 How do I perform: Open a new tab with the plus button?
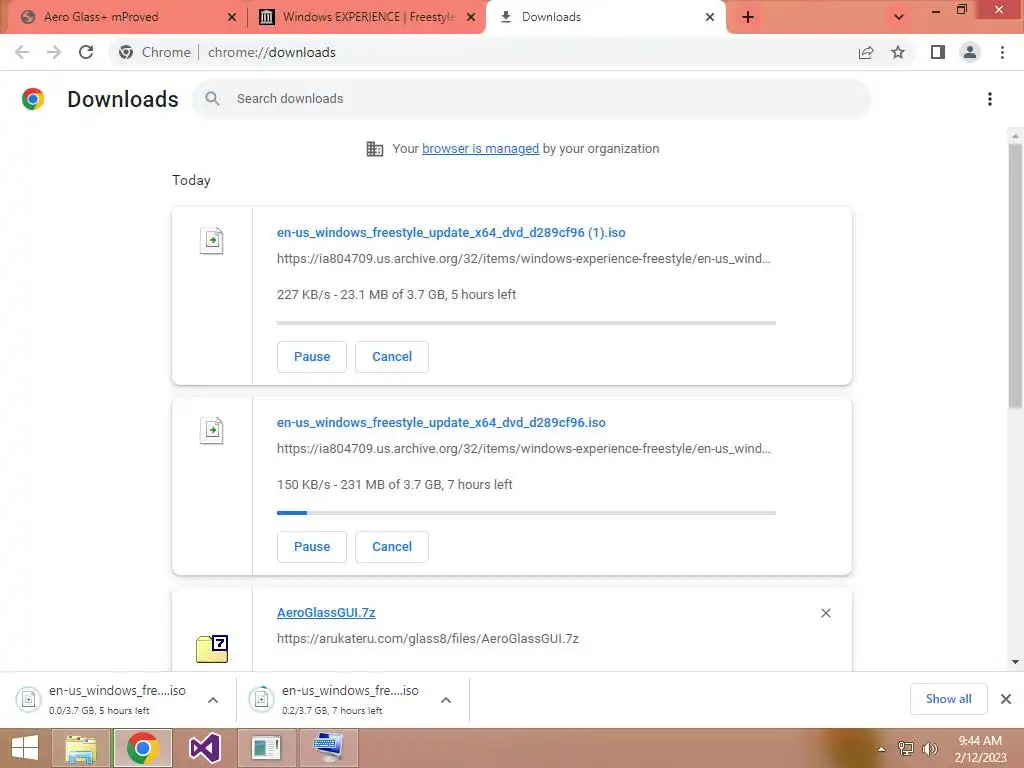[x=748, y=17]
